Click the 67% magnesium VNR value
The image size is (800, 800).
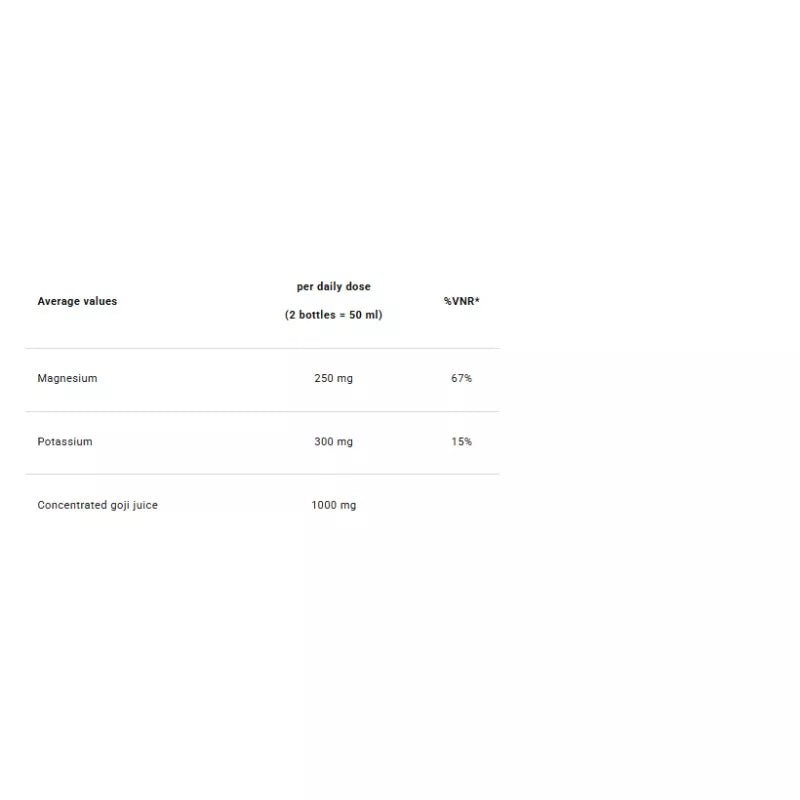click(461, 379)
